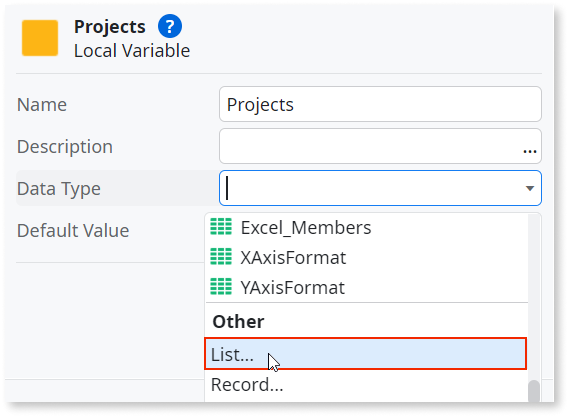Image resolution: width=569 pixels, height=417 pixels.
Task: Choose the Record... option
Action: [366, 385]
